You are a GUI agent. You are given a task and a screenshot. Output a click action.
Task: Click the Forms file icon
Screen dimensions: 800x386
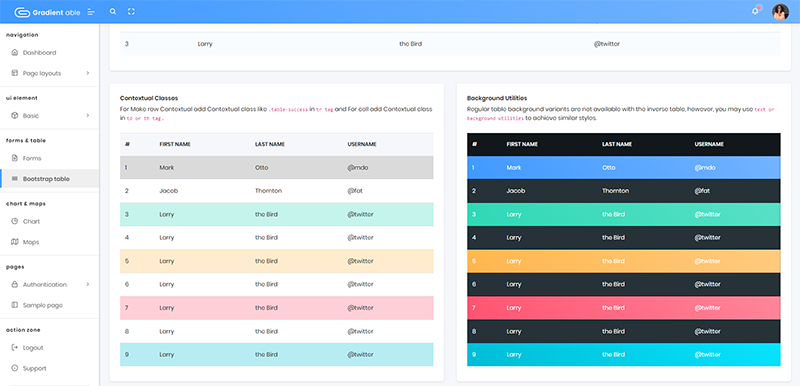[14, 158]
